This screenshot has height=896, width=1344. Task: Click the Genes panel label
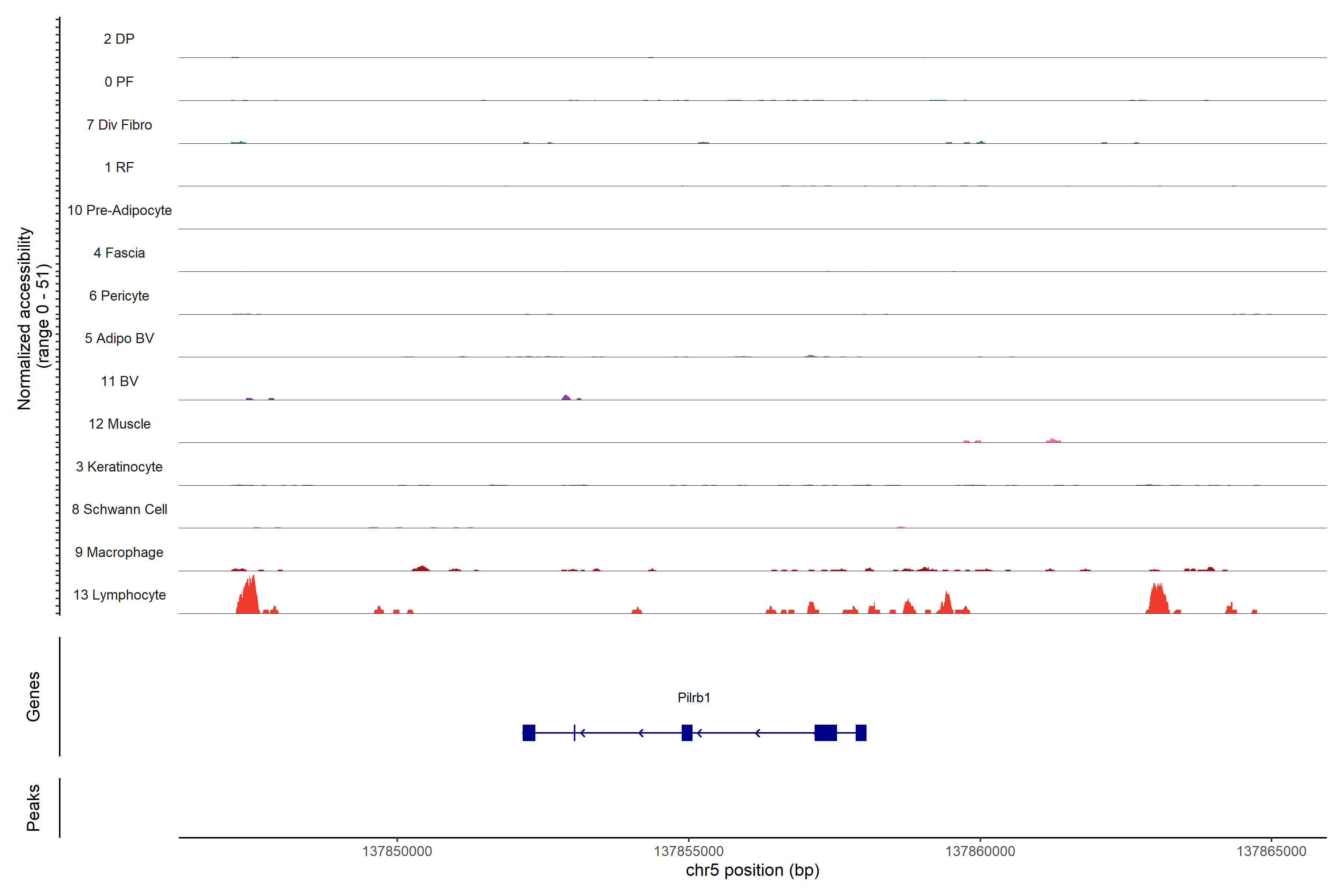[33, 697]
